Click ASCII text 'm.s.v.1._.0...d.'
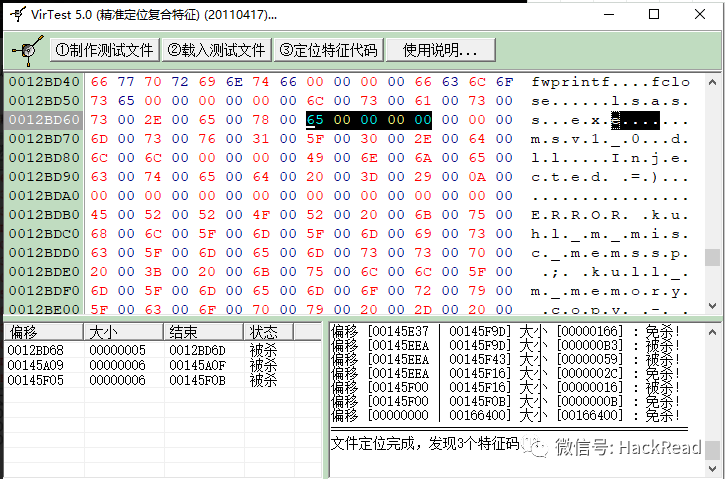The height and width of the screenshot is (479, 725). click(x=610, y=139)
